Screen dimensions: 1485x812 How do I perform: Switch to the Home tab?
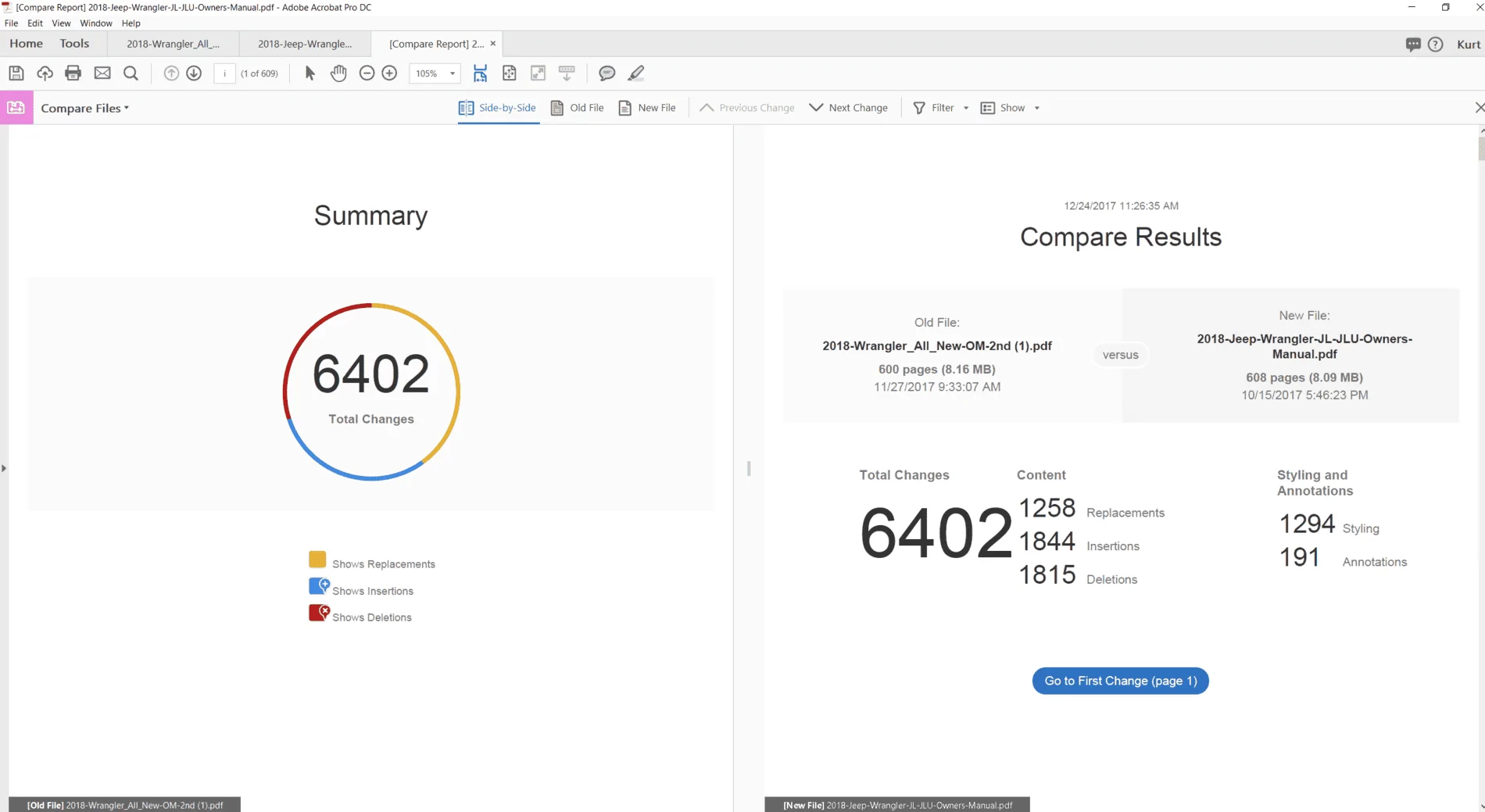(x=26, y=44)
